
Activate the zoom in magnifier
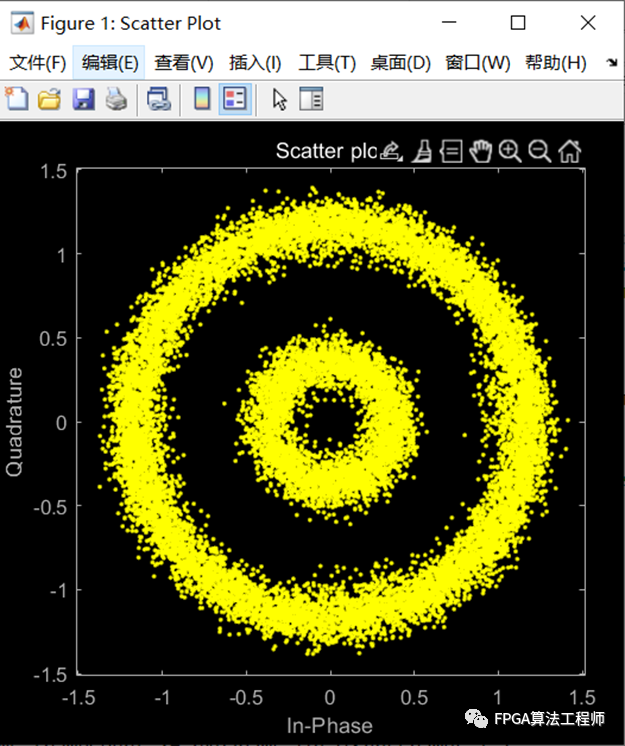(510, 151)
